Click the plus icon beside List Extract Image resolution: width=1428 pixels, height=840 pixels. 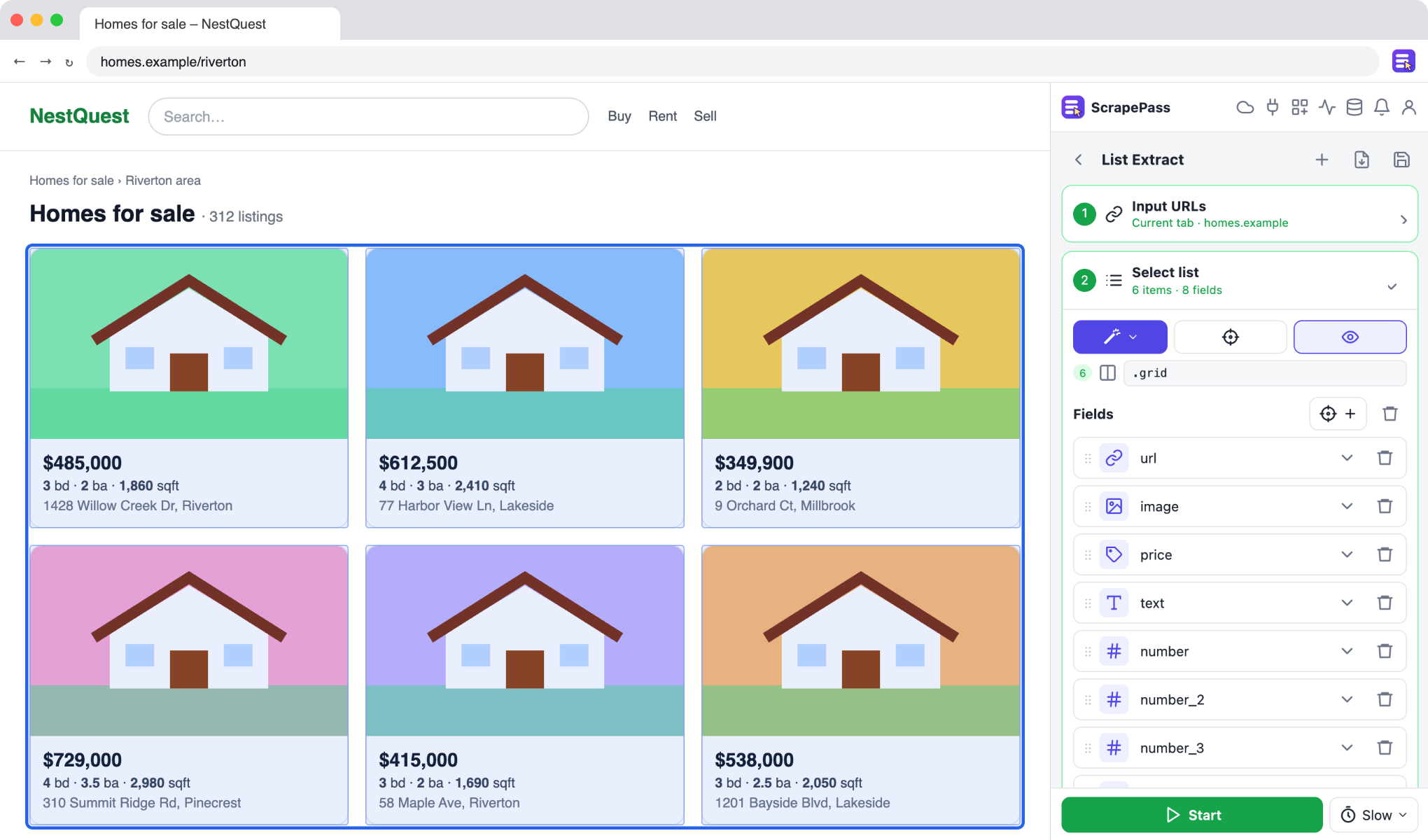click(1322, 160)
